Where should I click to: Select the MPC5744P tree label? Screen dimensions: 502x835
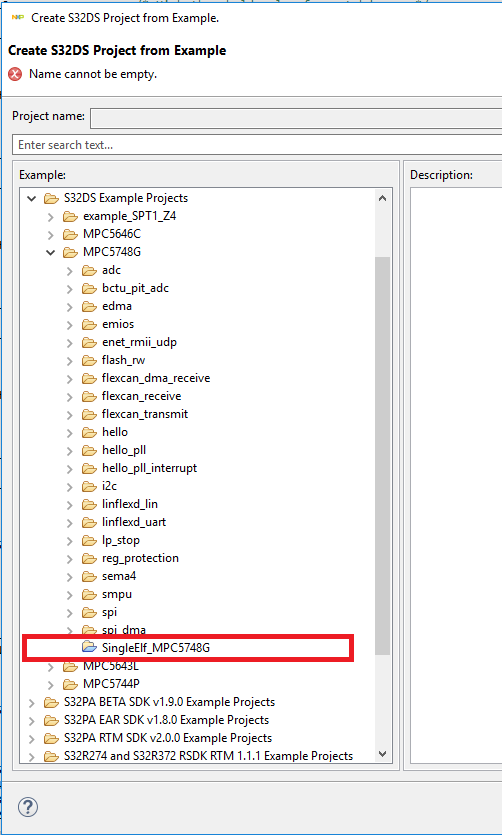coord(111,684)
